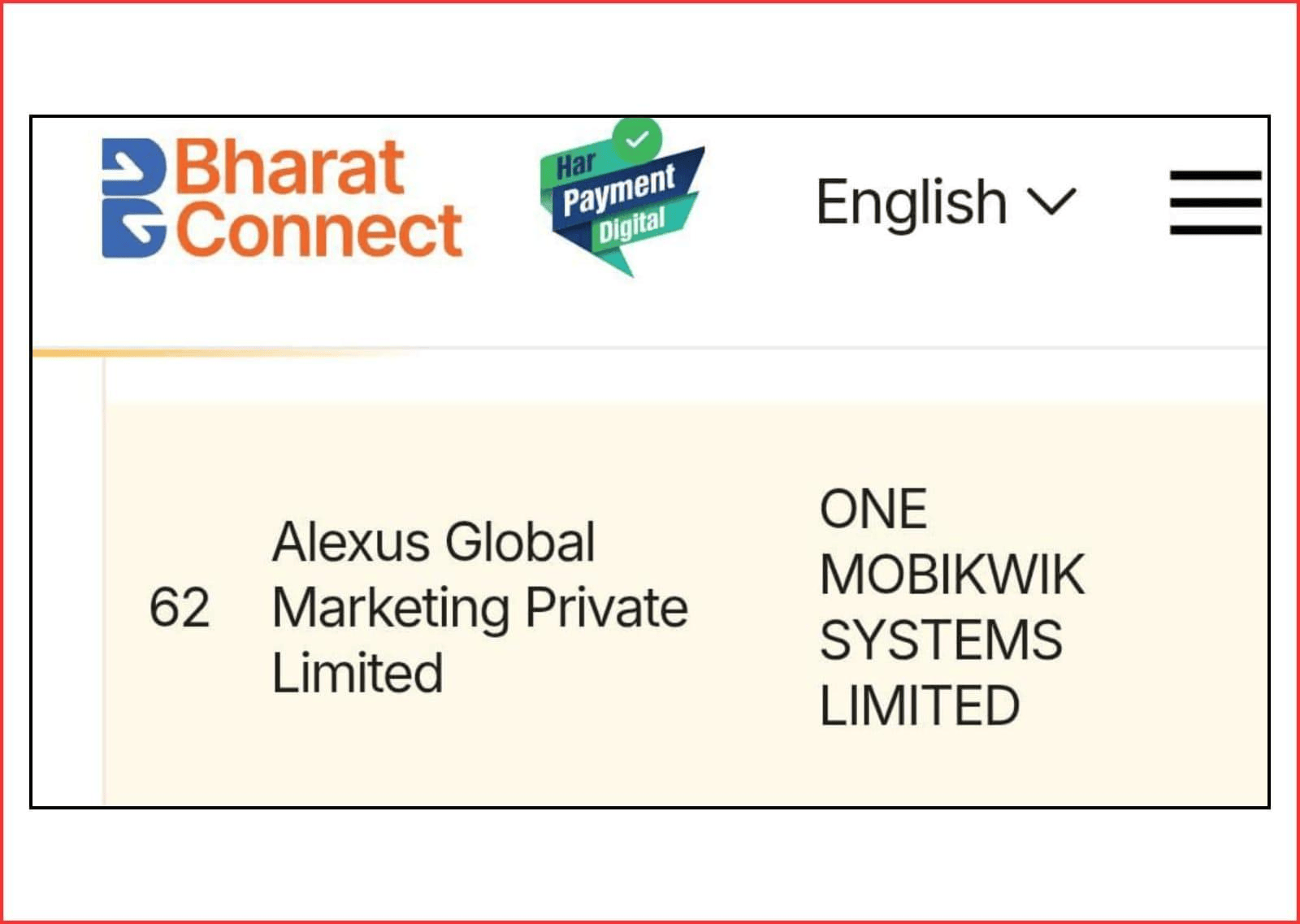Click the word Har on the badge
1300x924 pixels.
pos(576,165)
